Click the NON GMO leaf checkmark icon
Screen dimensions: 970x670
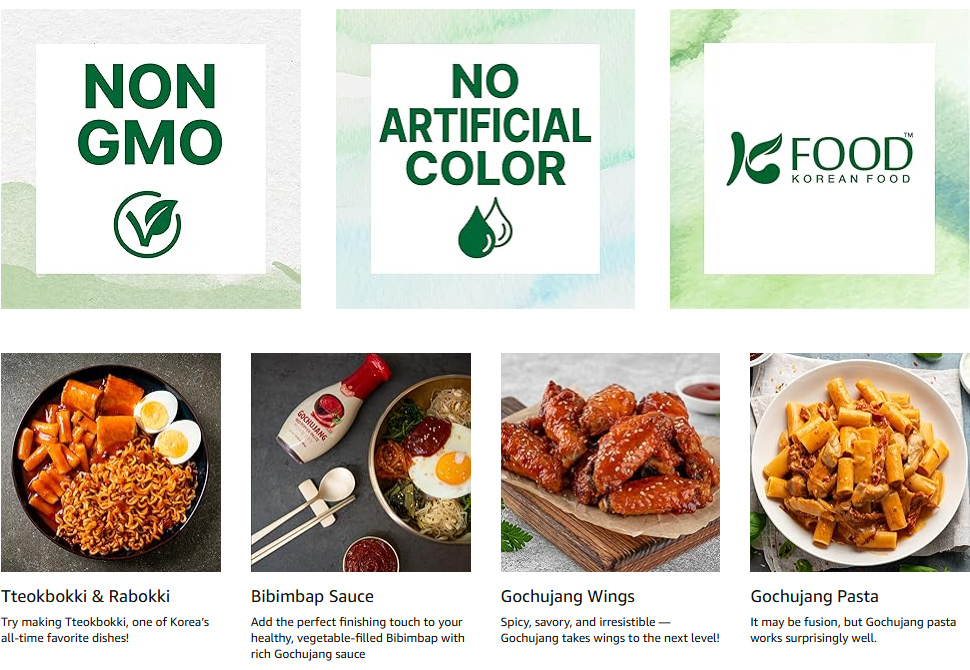coord(147,224)
